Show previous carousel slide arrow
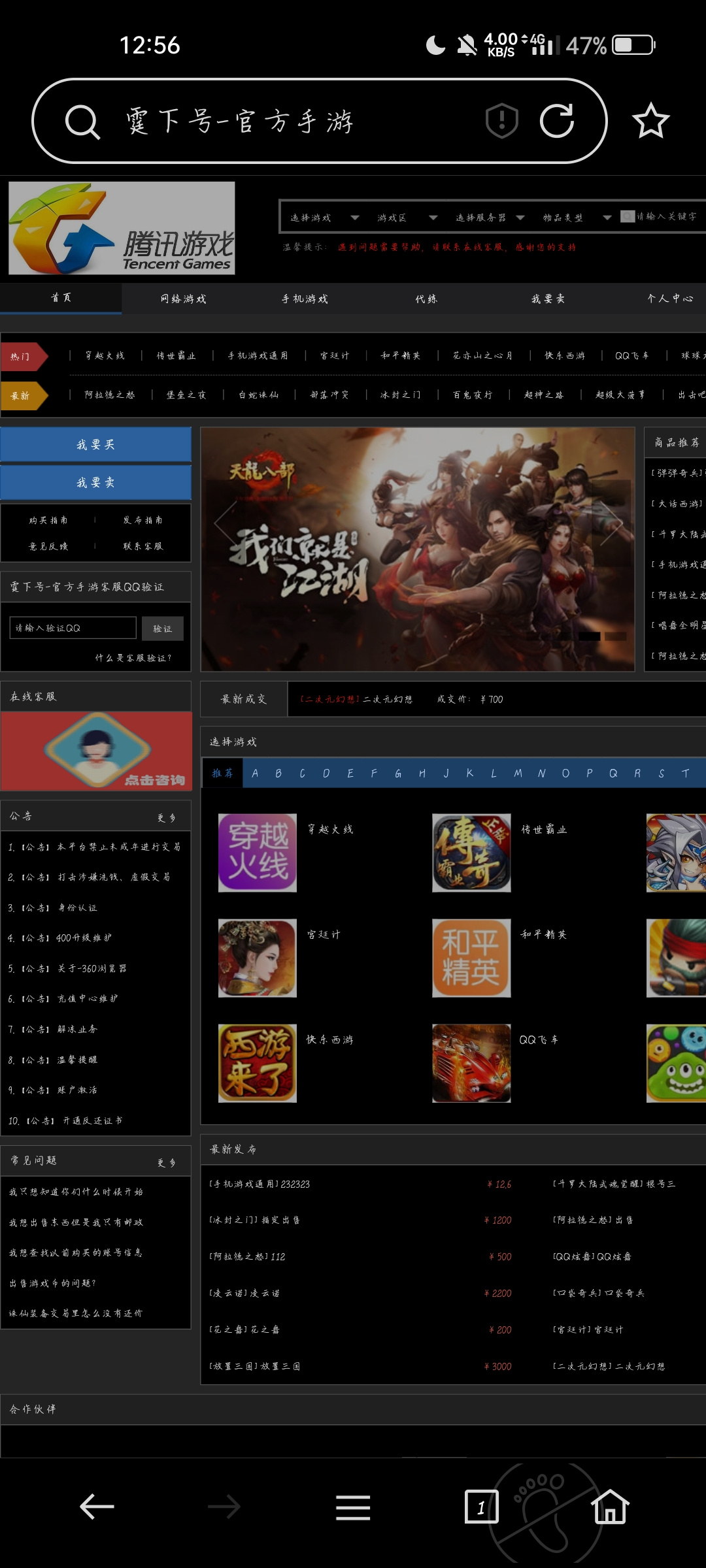The width and height of the screenshot is (706, 1568). click(225, 523)
